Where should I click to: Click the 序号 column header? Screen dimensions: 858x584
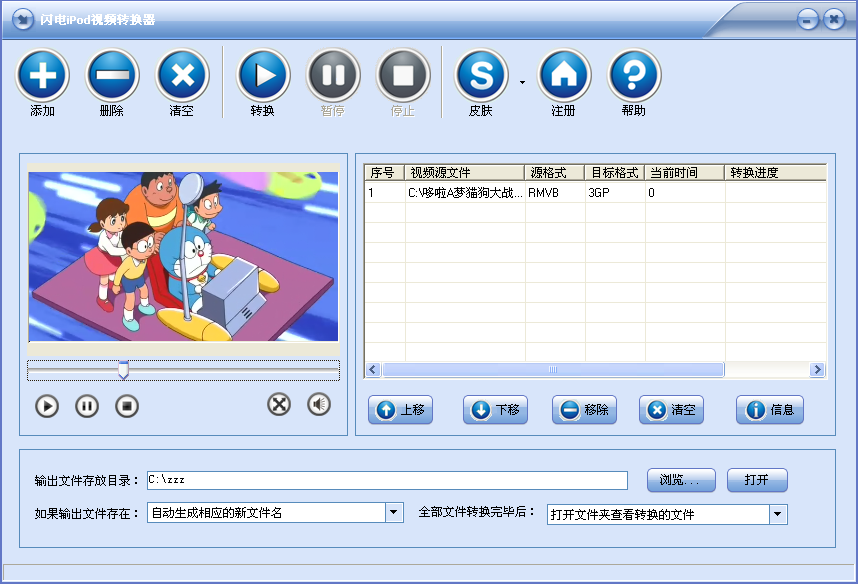(x=385, y=172)
